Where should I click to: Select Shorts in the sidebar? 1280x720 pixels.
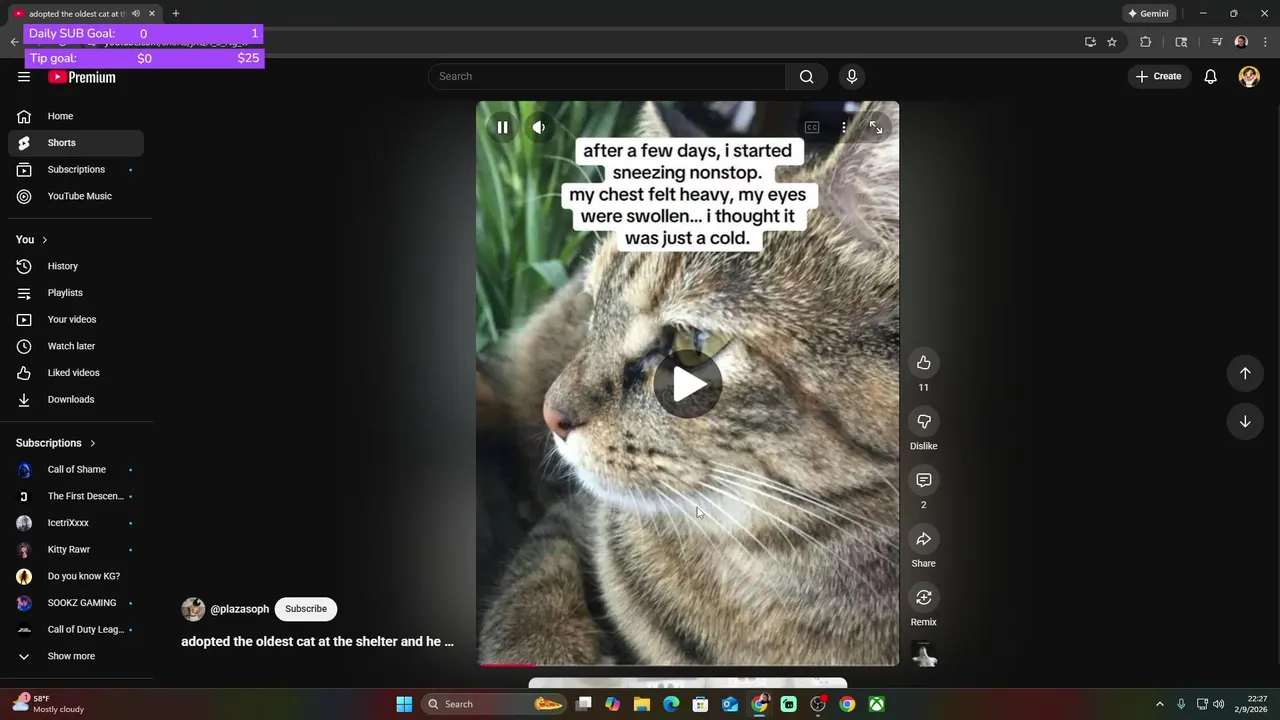point(76,143)
